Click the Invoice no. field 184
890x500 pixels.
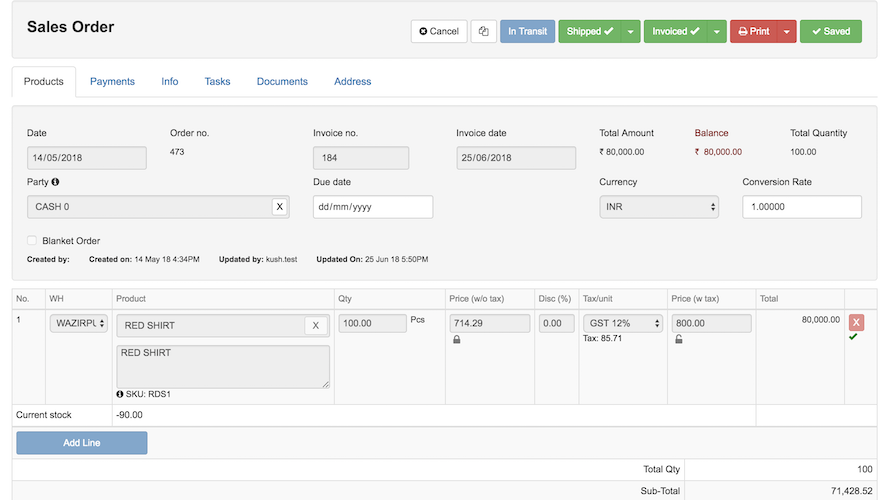click(361, 158)
